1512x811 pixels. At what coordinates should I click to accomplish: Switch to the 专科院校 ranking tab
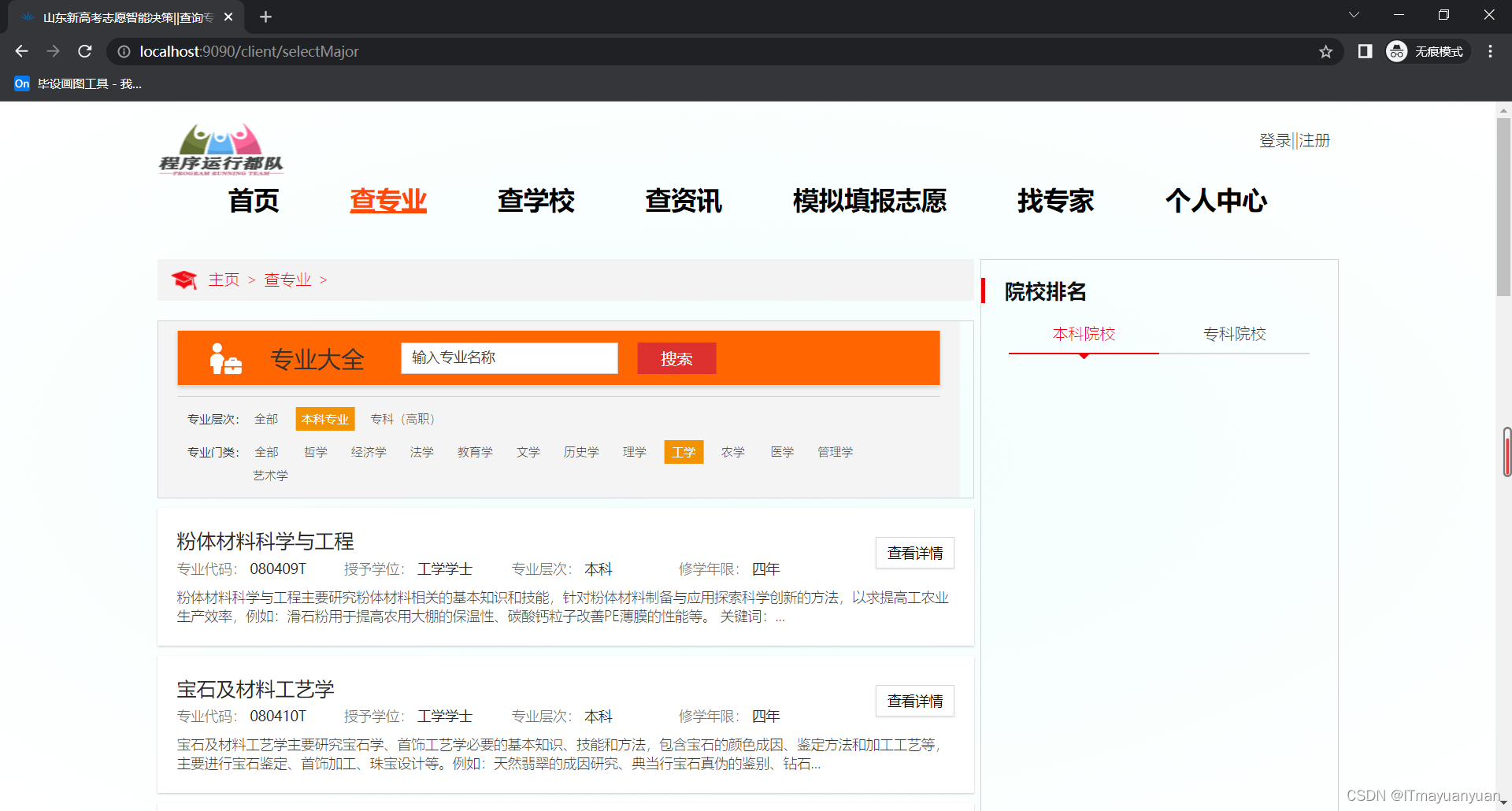click(1234, 334)
